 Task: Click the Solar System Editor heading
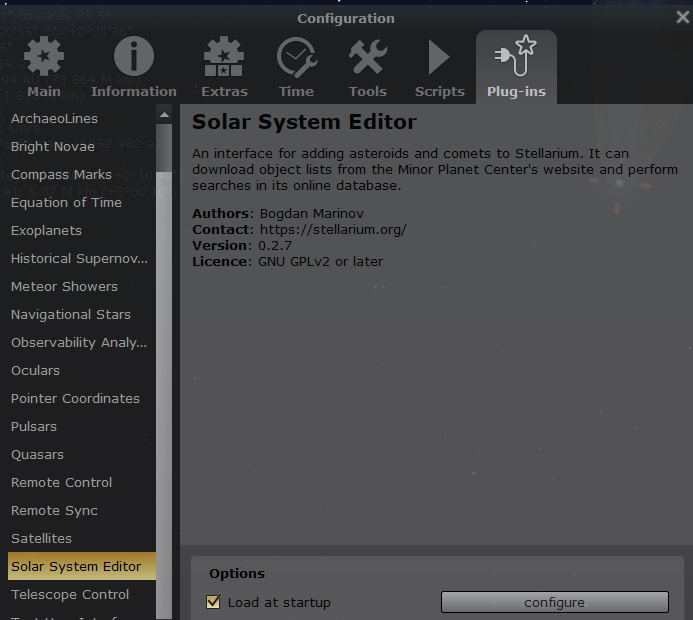304,122
